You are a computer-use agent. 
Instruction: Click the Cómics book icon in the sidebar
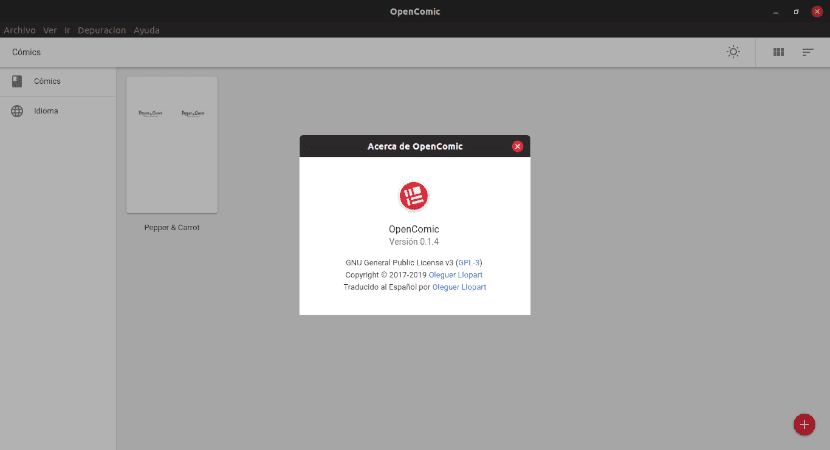tap(17, 81)
